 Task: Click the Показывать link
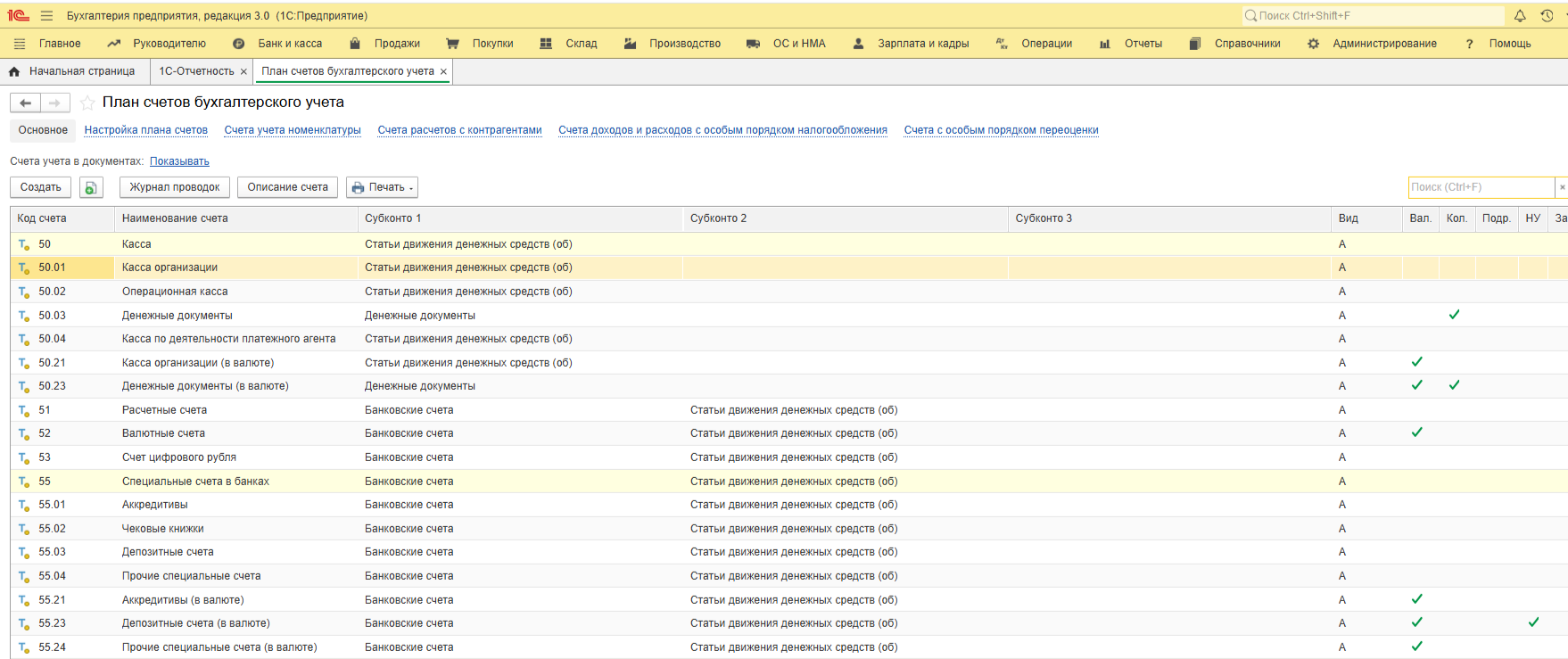179,161
